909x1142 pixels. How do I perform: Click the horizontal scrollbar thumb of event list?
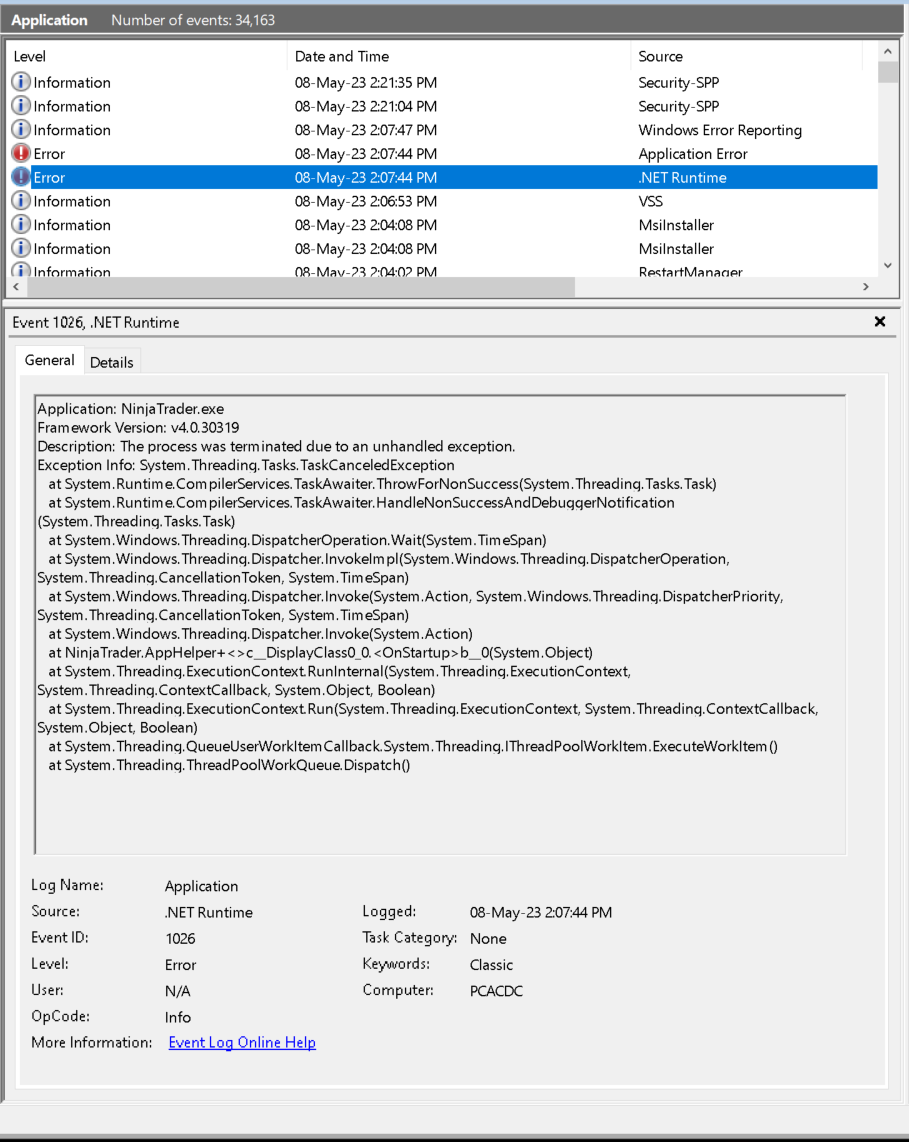(x=301, y=287)
